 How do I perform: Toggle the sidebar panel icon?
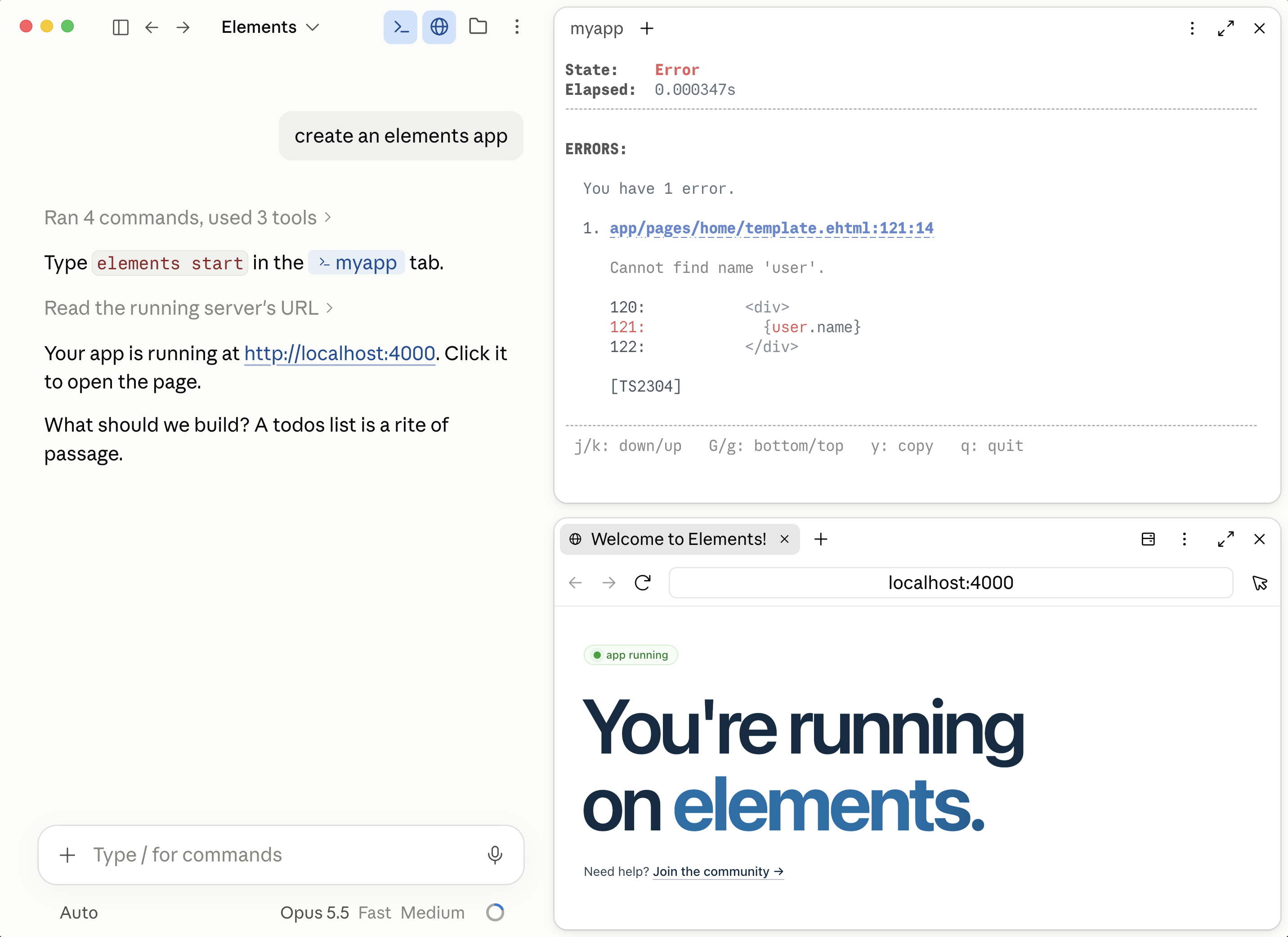pyautogui.click(x=121, y=27)
